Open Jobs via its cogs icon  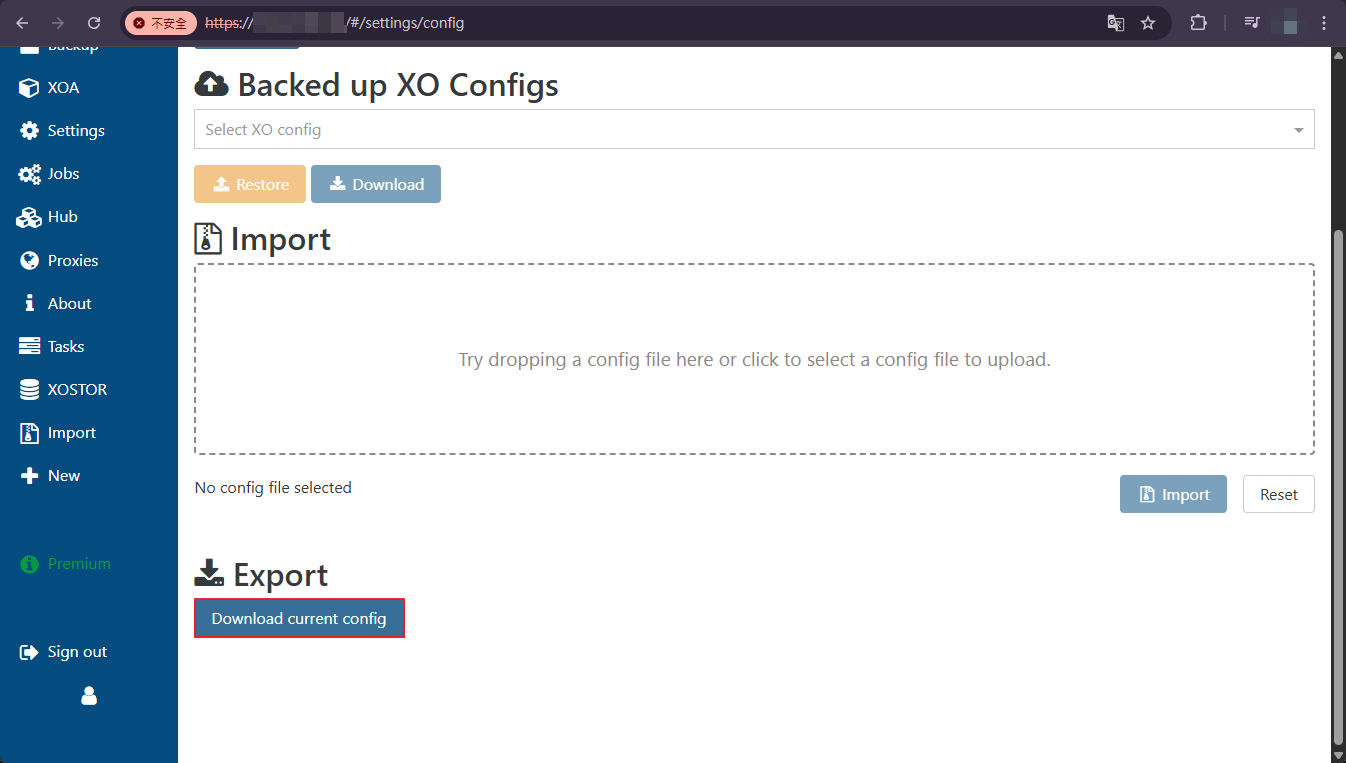[30, 174]
